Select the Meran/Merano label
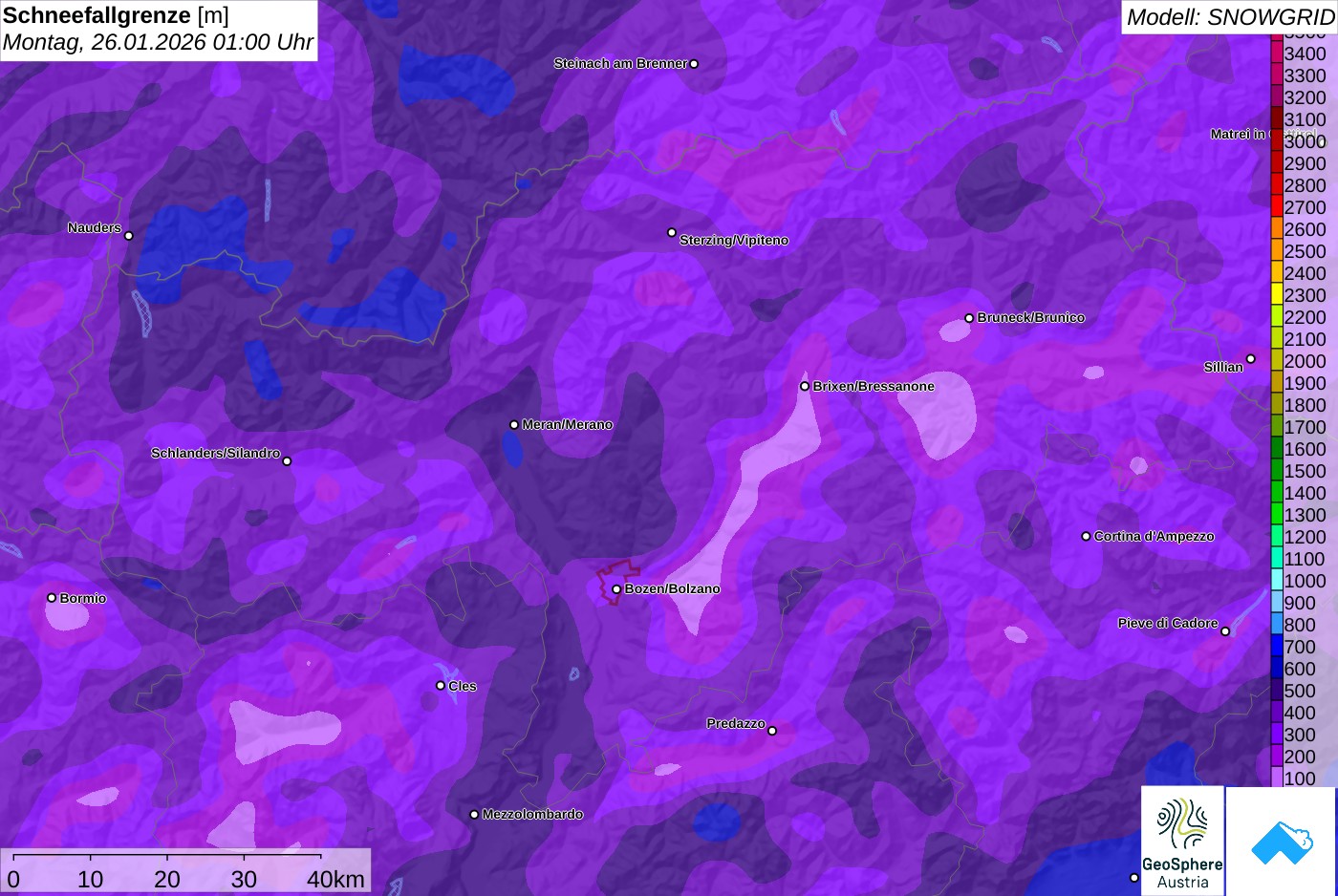 pos(568,424)
